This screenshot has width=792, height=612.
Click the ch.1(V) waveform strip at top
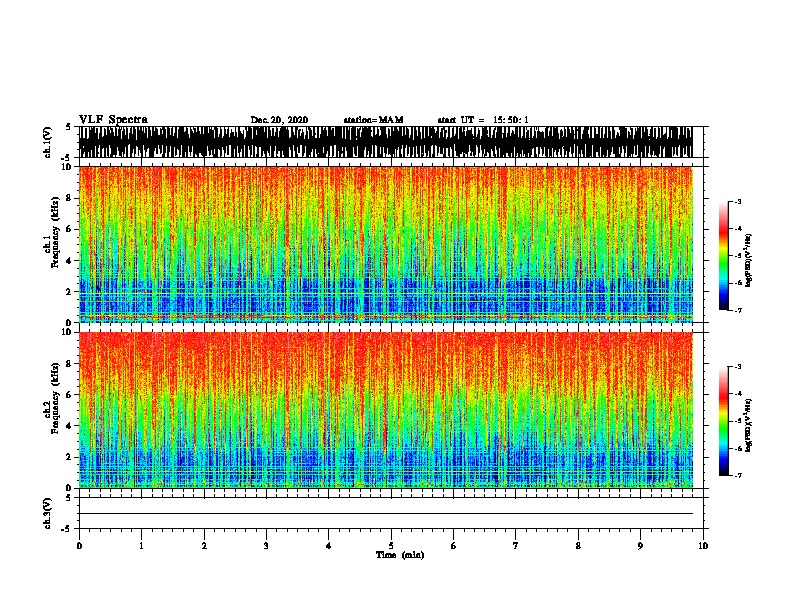point(386,142)
